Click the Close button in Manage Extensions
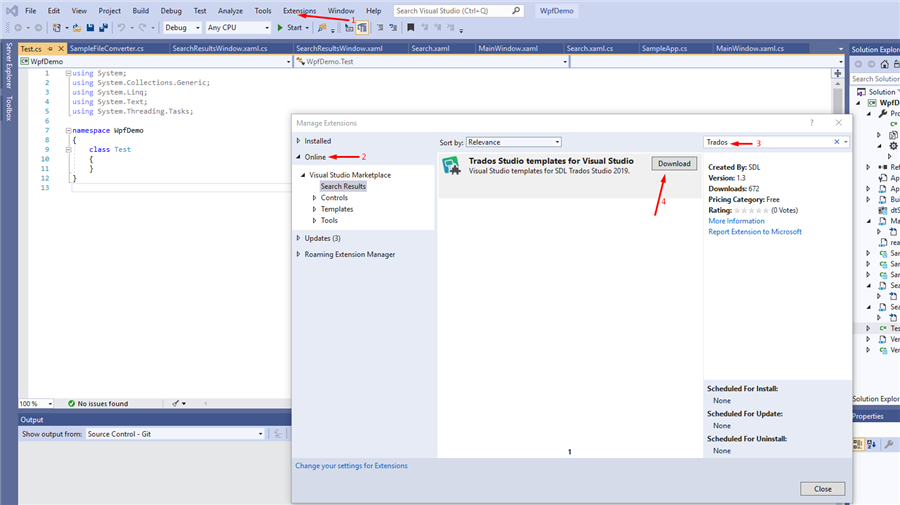This screenshot has height=505, width=900. (x=823, y=489)
